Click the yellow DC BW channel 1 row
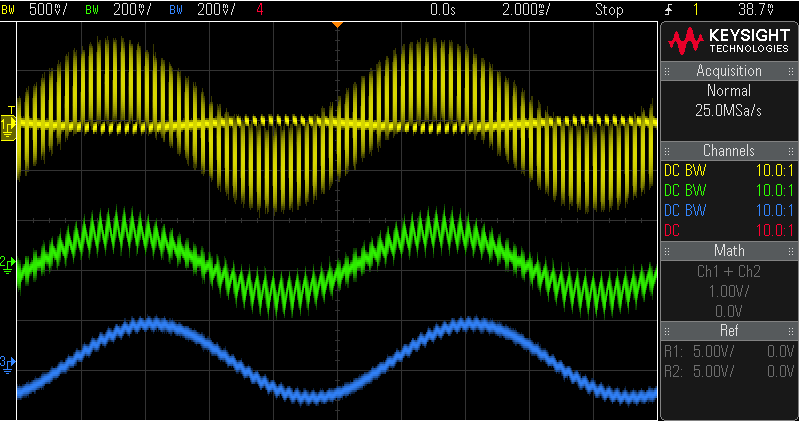 pos(729,170)
